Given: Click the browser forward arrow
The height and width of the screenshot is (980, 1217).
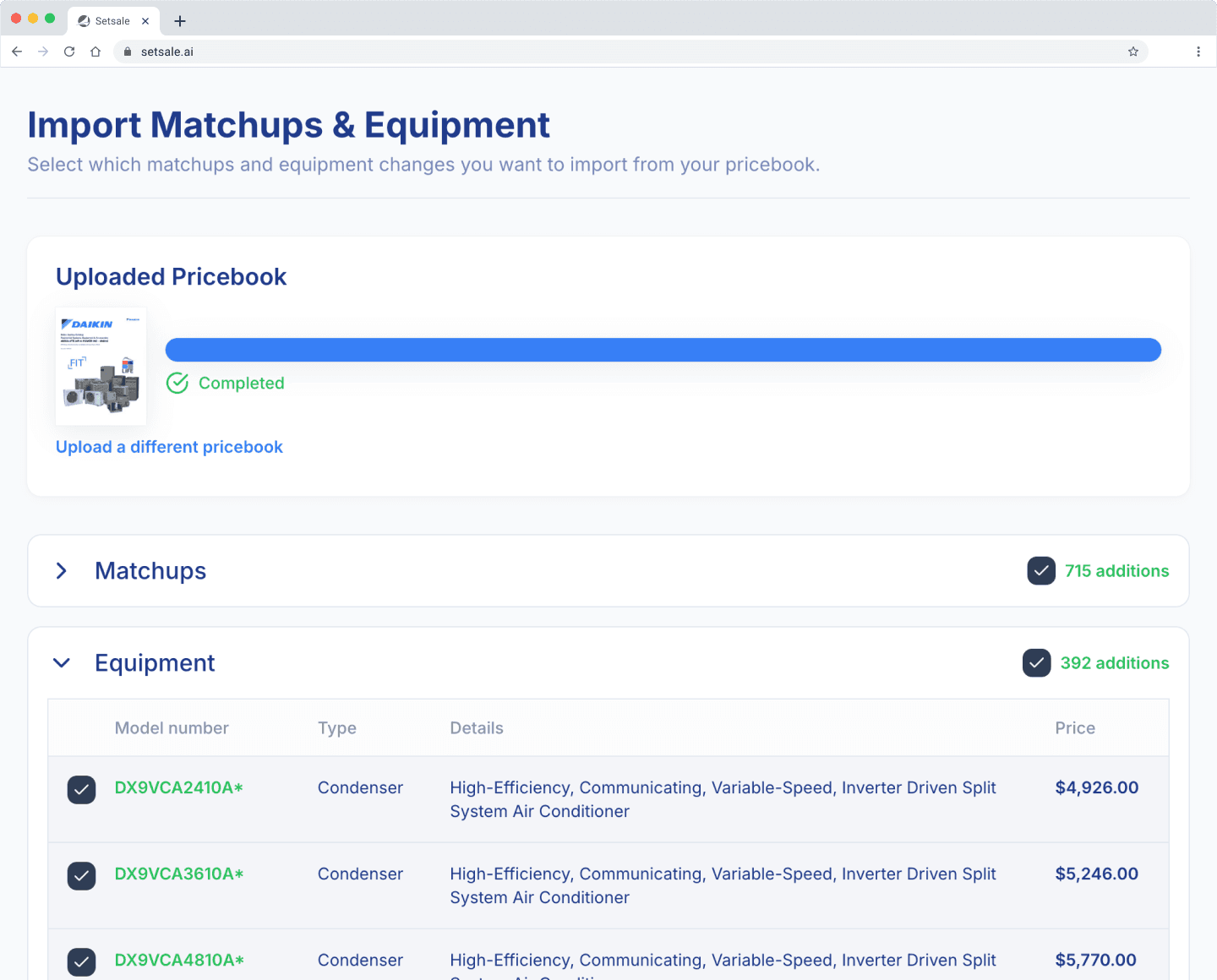Looking at the screenshot, I should [x=43, y=52].
